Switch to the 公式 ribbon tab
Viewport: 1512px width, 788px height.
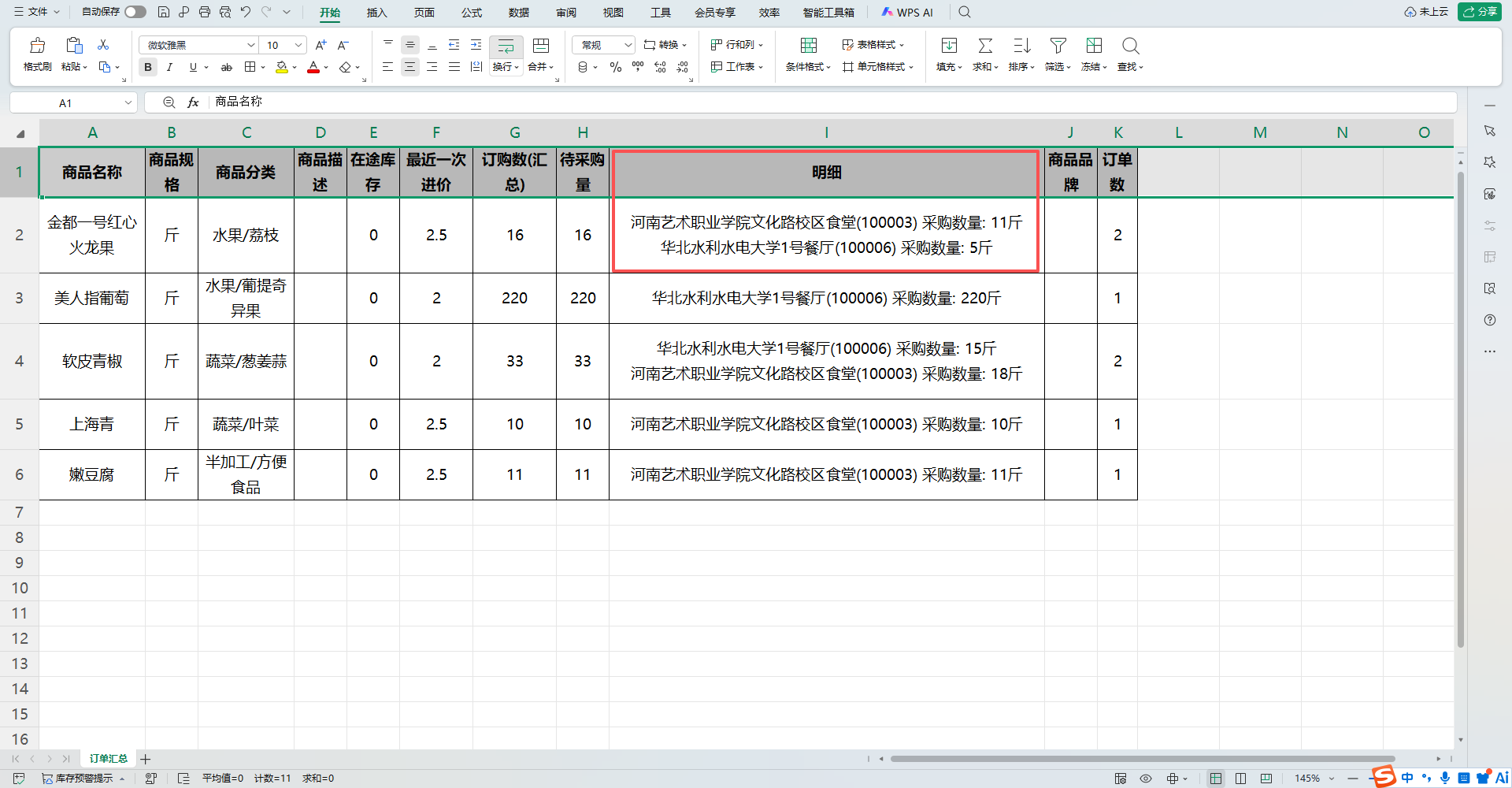tap(472, 12)
